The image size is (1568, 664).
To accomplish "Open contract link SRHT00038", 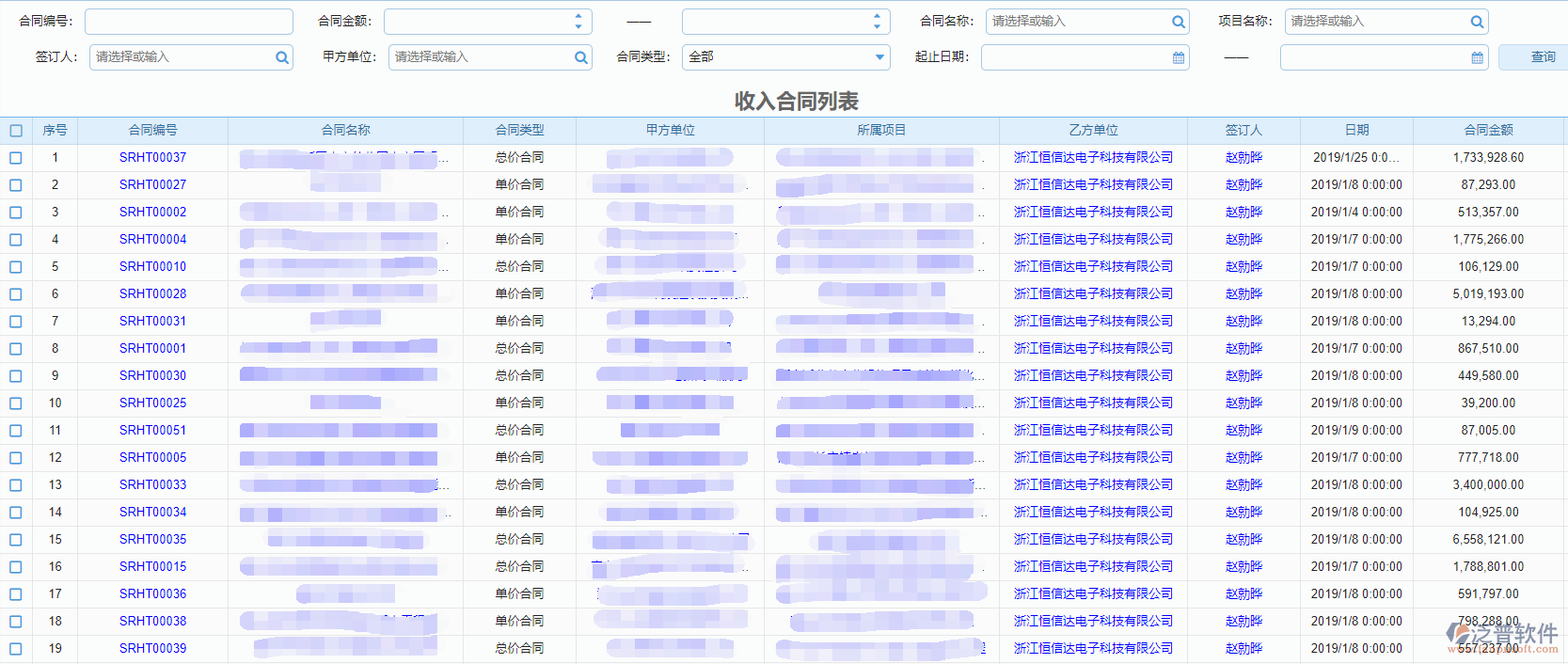I will tap(152, 622).
